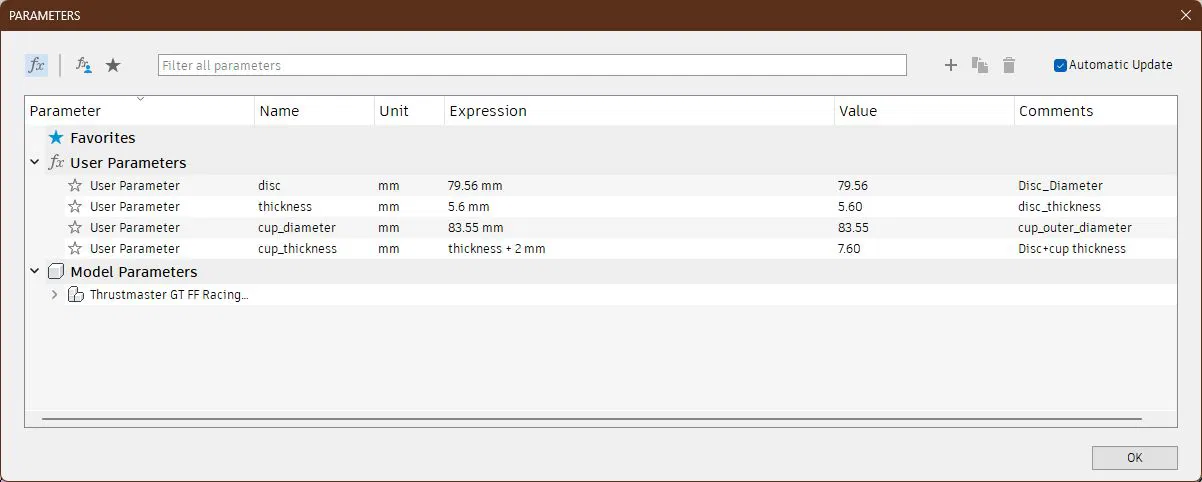Show only user parameters filter icon
The width and height of the screenshot is (1202, 482).
(x=84, y=65)
